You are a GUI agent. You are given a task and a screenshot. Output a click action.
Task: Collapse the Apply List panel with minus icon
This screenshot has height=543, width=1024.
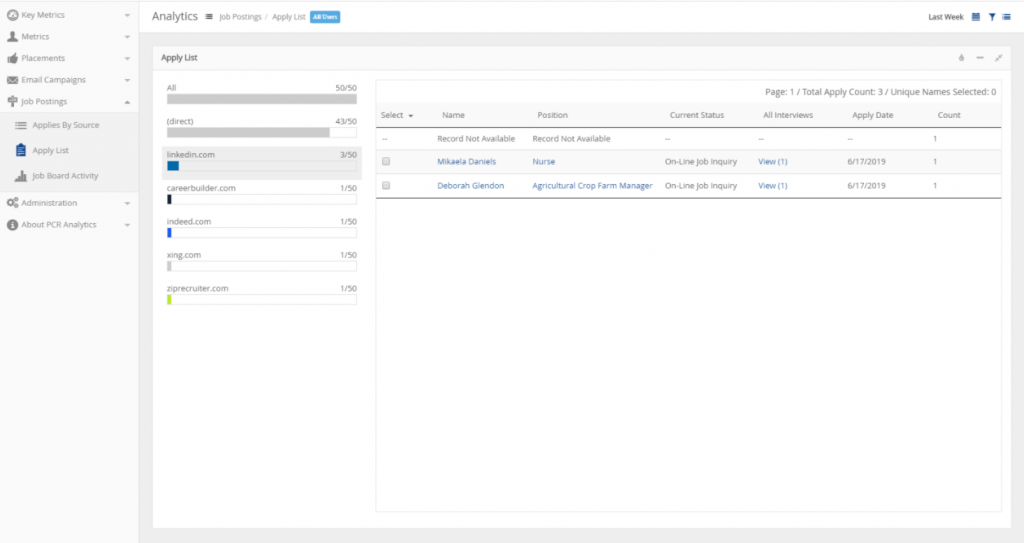pyautogui.click(x=980, y=58)
